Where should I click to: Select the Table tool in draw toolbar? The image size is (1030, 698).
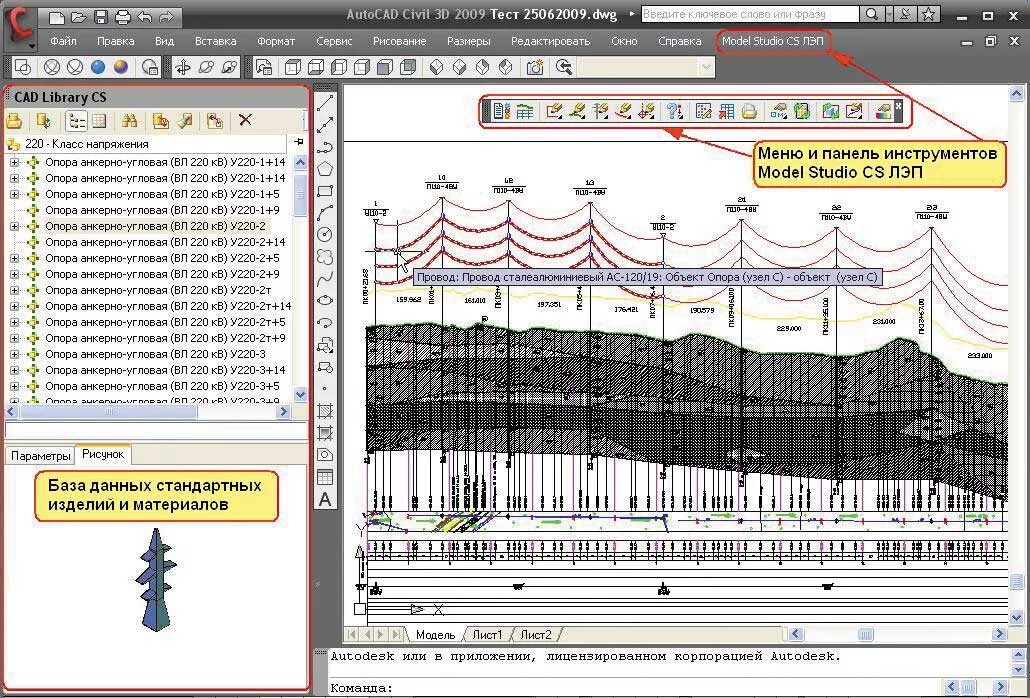(x=325, y=477)
